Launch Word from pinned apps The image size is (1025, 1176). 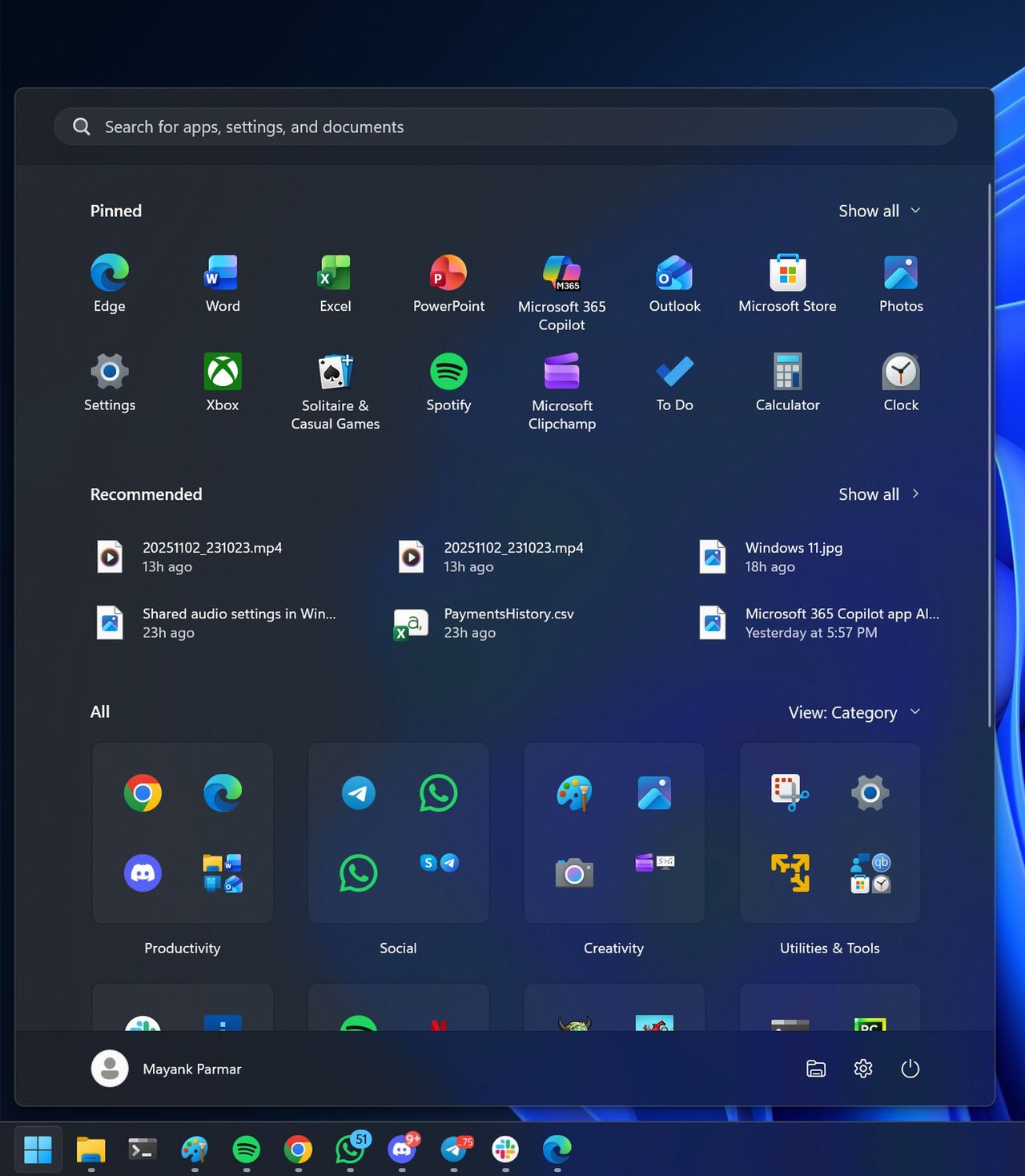222,282
